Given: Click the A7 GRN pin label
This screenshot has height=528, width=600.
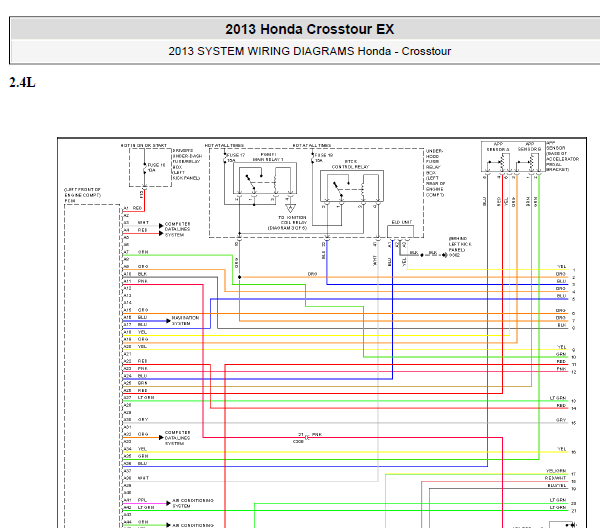Looking at the screenshot, I should click(135, 252).
